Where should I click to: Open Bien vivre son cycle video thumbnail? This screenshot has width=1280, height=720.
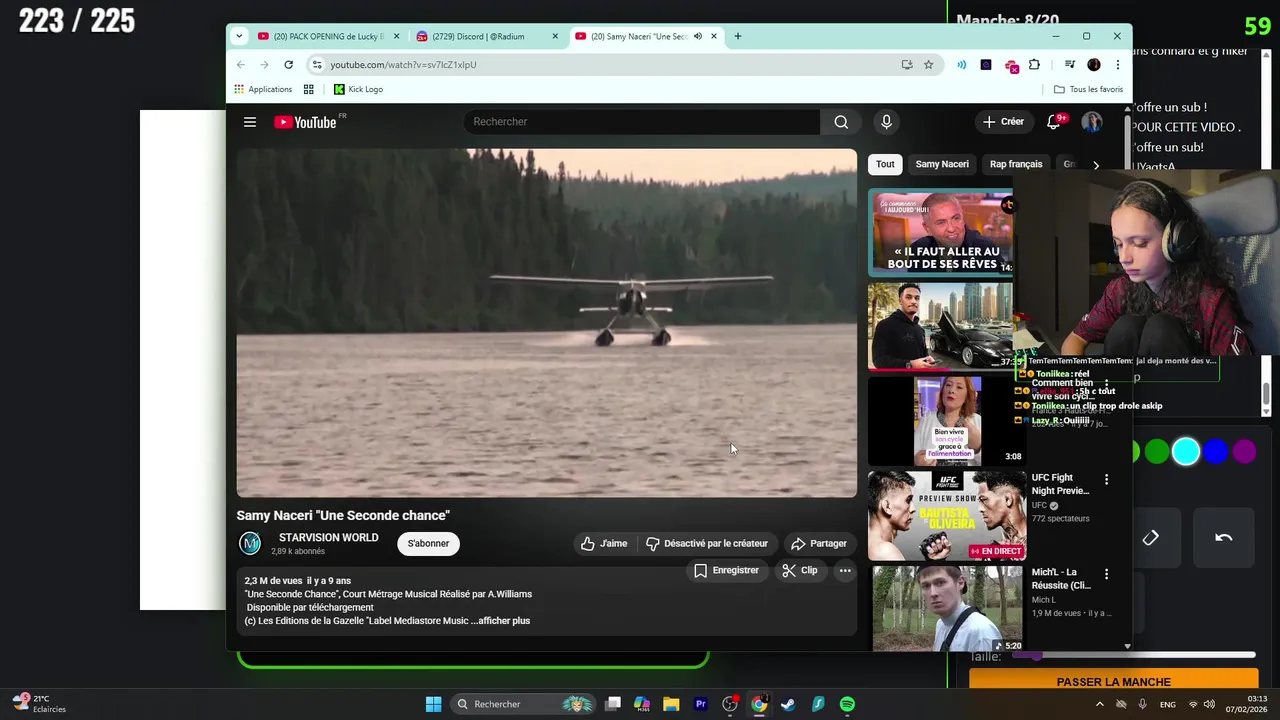[x=947, y=421]
